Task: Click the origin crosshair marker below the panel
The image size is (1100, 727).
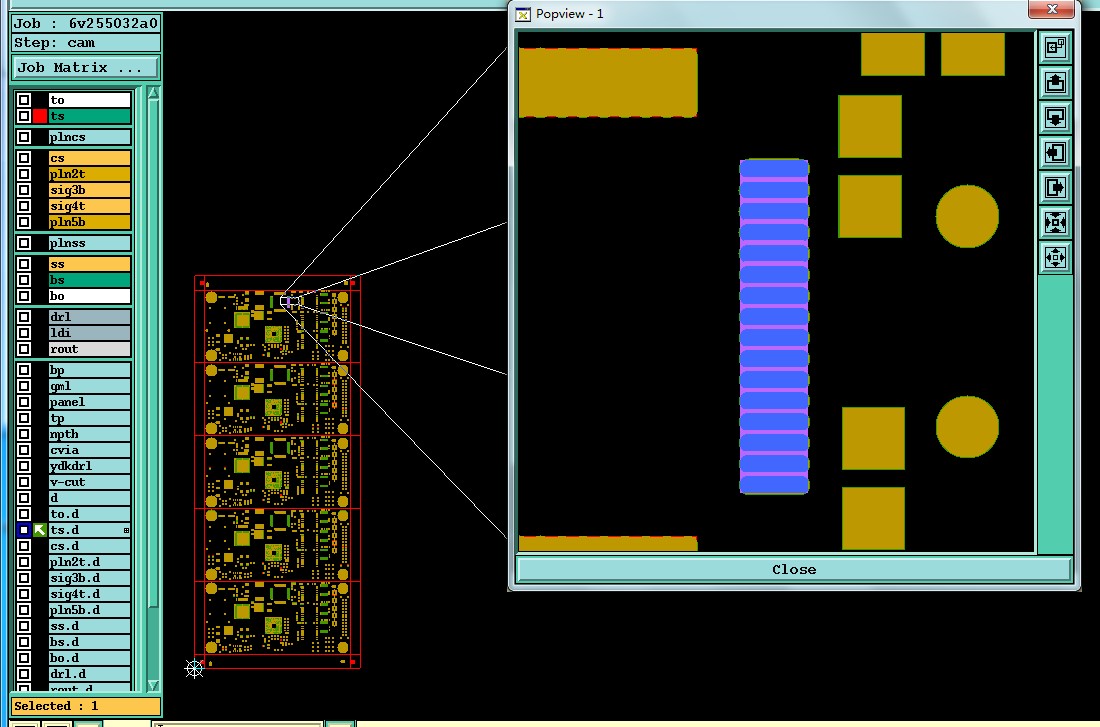Action: tap(194, 668)
